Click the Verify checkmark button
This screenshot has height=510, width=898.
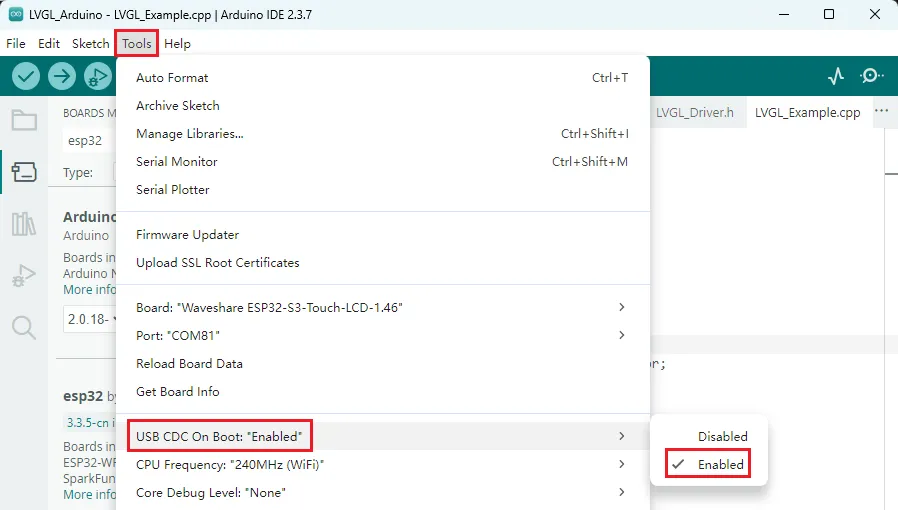(26, 76)
